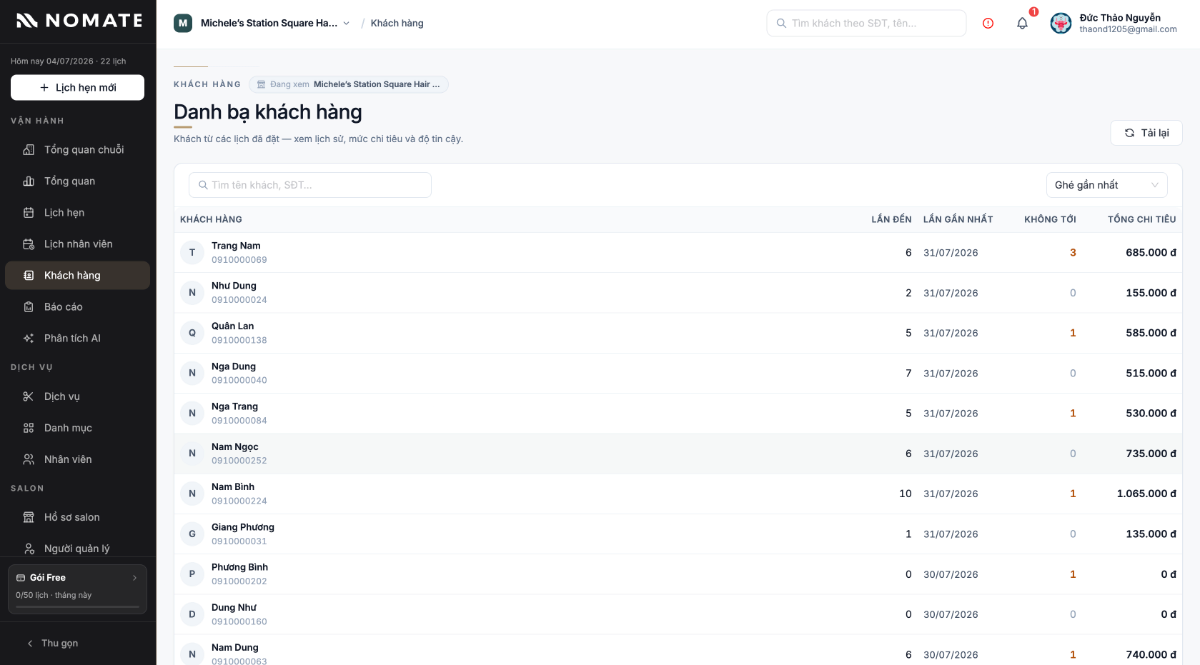
Task: Go to Danh mục menu item
Action: [x=78, y=428]
